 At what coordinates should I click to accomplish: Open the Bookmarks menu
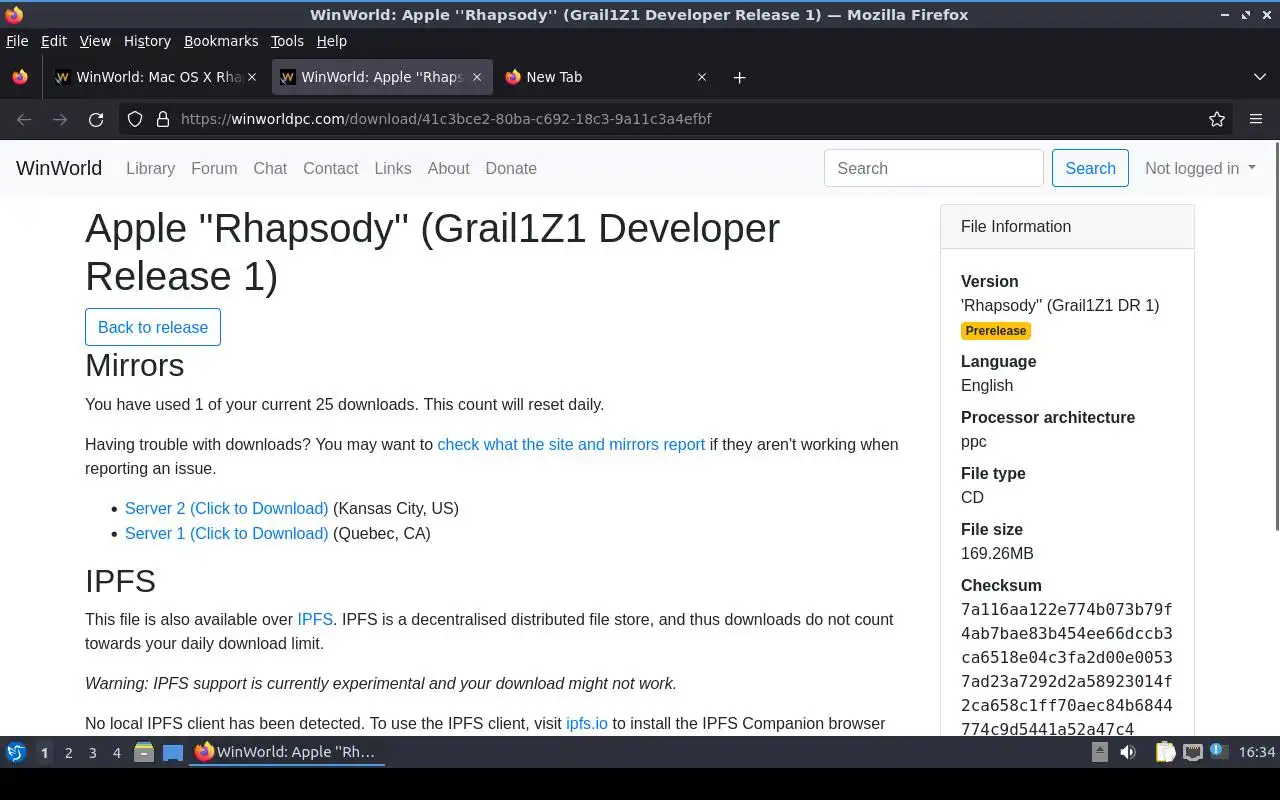pos(221,41)
